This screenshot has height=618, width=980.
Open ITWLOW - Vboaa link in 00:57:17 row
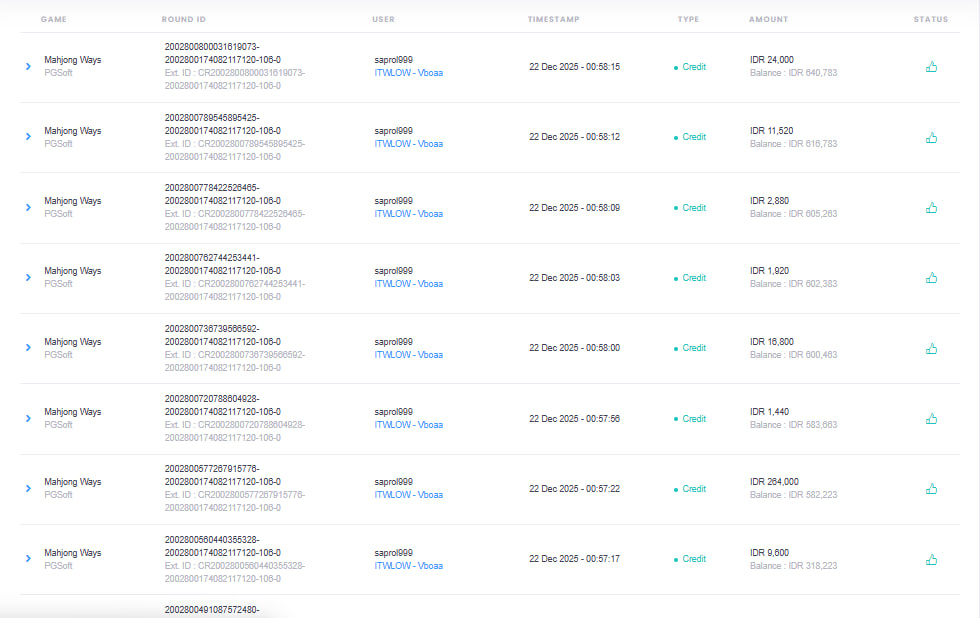tap(409, 566)
